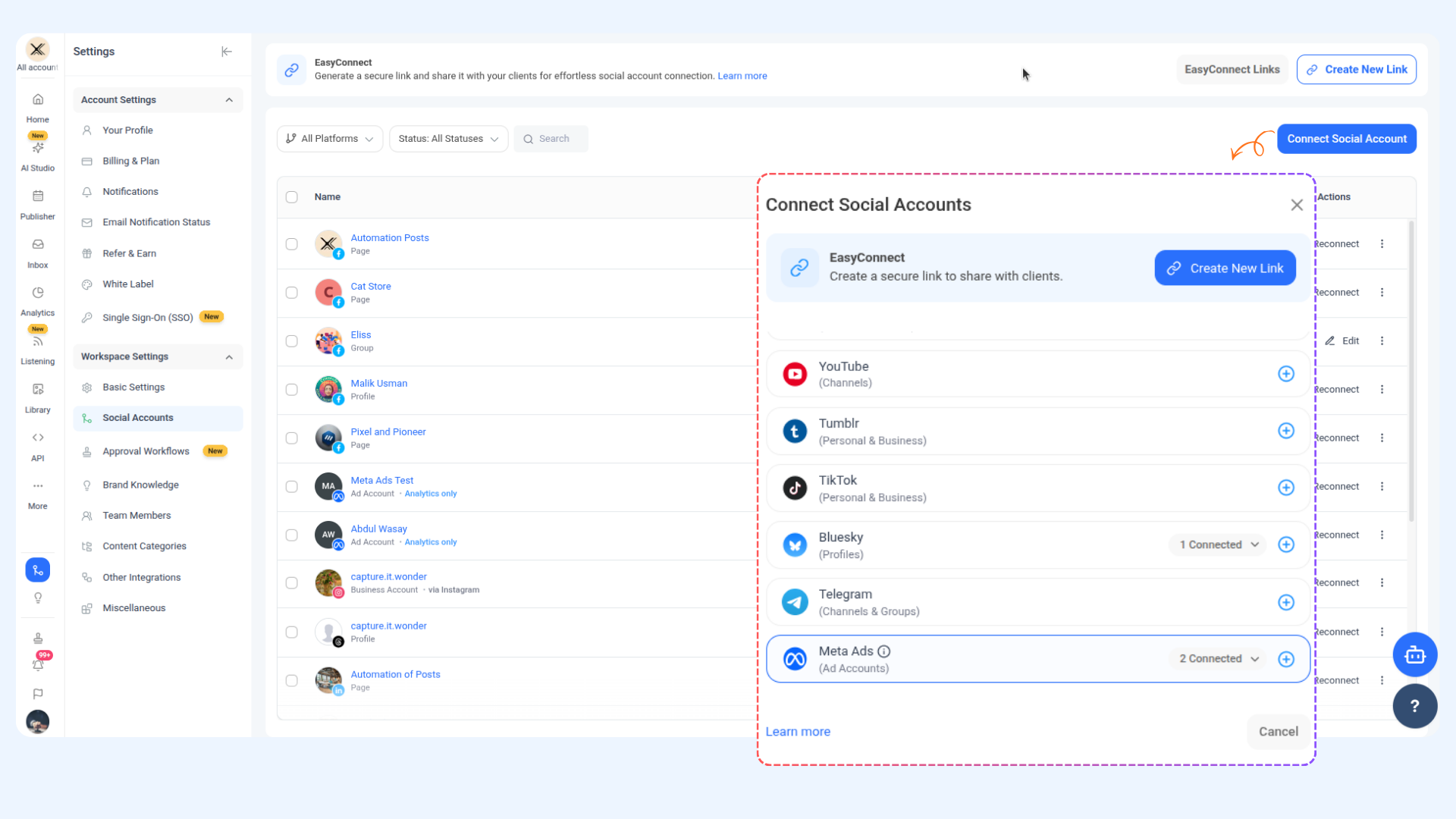Click the accounts table vertical scrollbar
Image resolution: width=1456 pixels, height=819 pixels.
(x=1411, y=372)
